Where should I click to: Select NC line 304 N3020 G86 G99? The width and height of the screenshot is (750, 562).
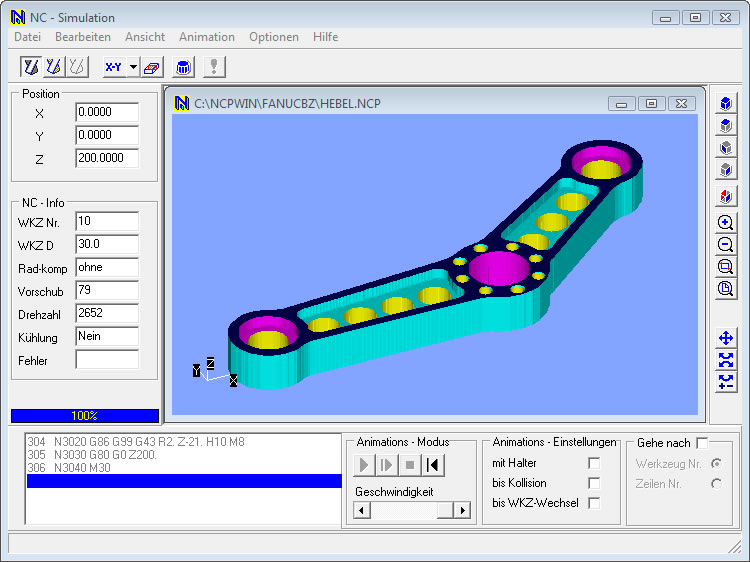[184, 441]
